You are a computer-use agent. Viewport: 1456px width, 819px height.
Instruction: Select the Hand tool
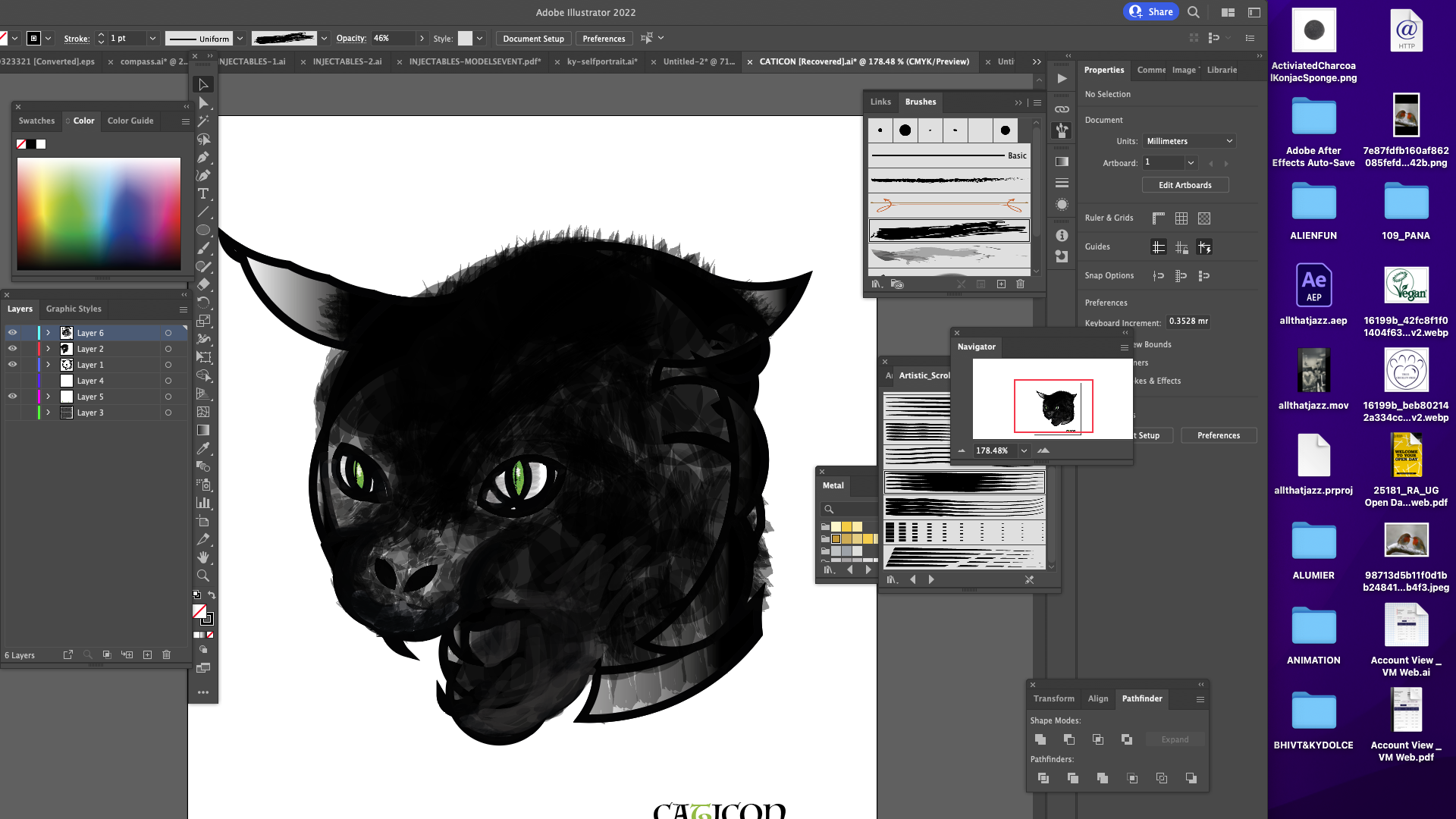pos(203,558)
